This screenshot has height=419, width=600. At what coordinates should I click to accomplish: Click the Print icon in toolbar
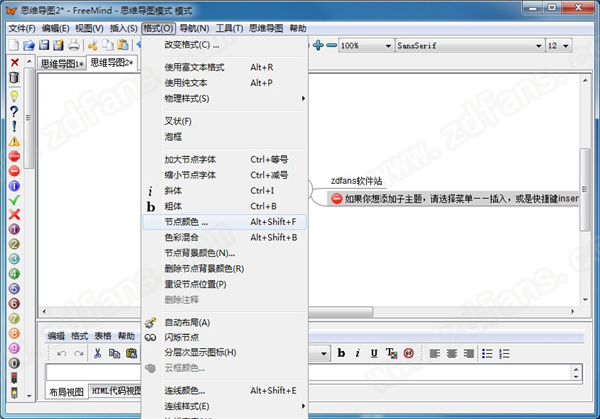click(x=73, y=45)
